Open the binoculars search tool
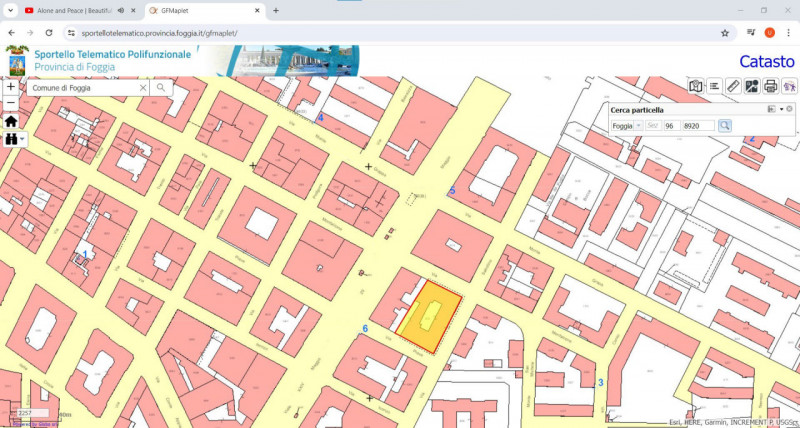 (11, 139)
